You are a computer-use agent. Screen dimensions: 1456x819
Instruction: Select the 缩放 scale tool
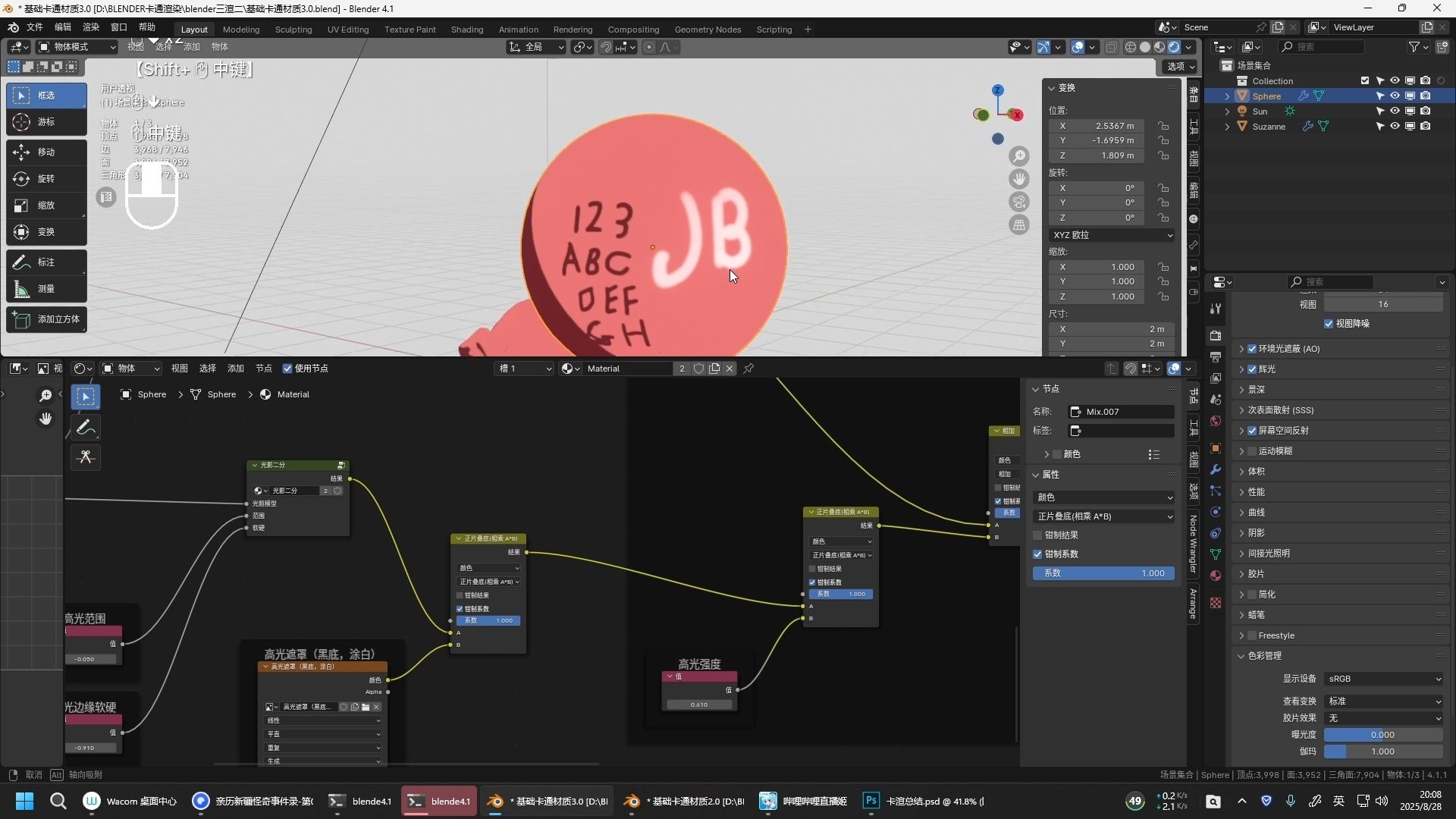pos(46,206)
